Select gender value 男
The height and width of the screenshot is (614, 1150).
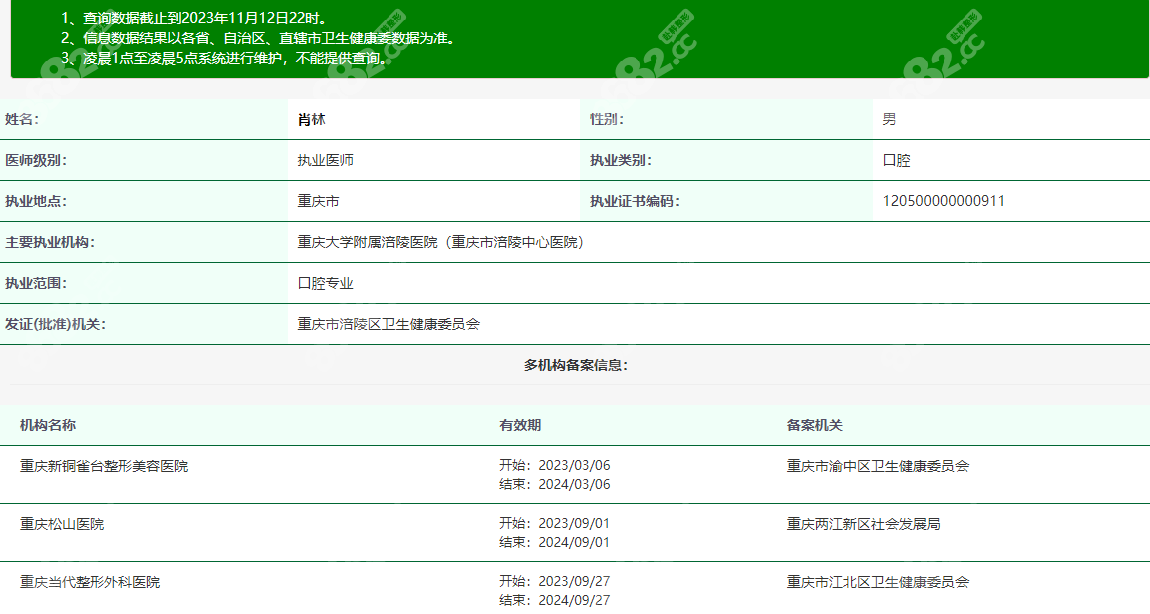click(889, 120)
